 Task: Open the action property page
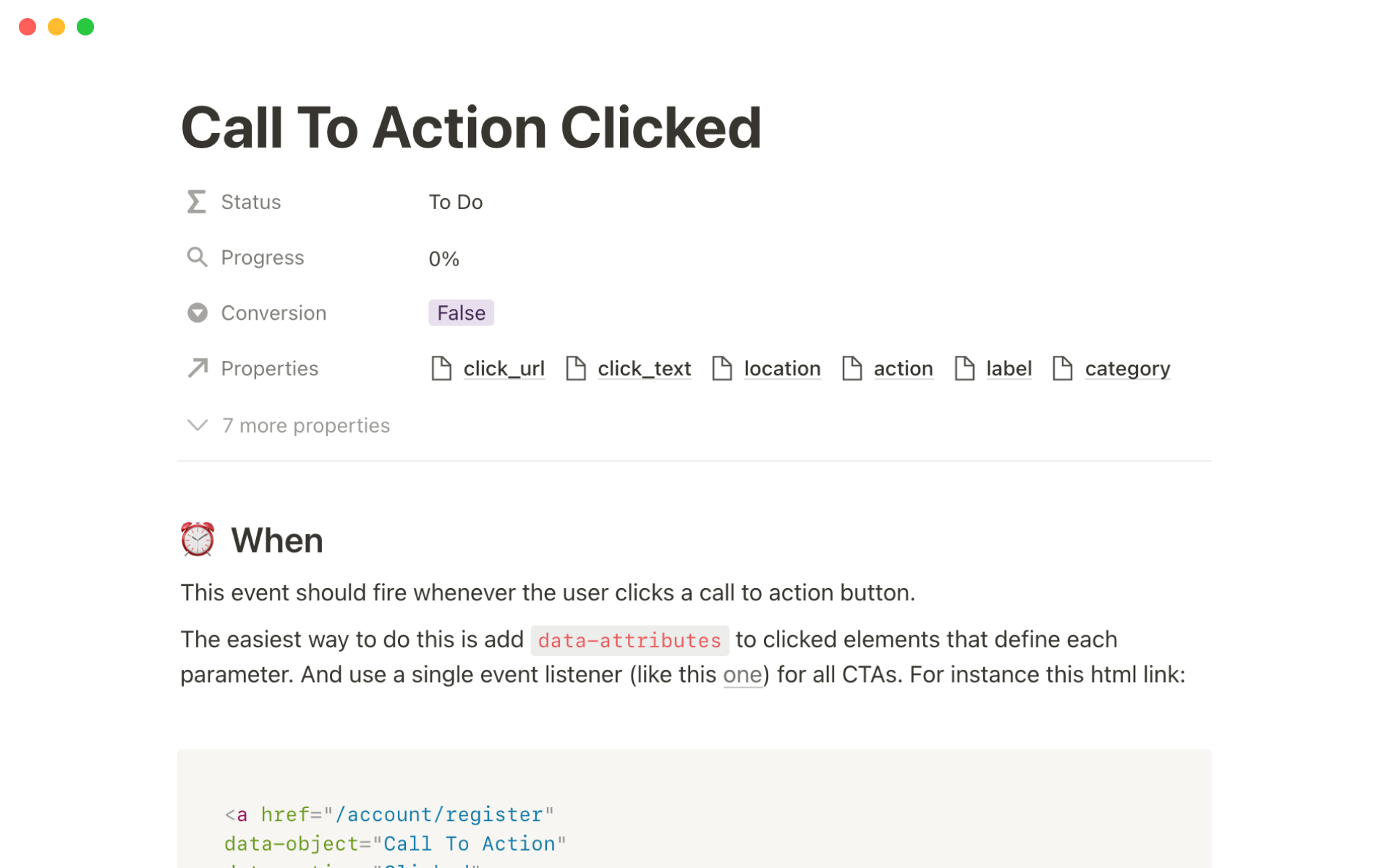pyautogui.click(x=903, y=369)
